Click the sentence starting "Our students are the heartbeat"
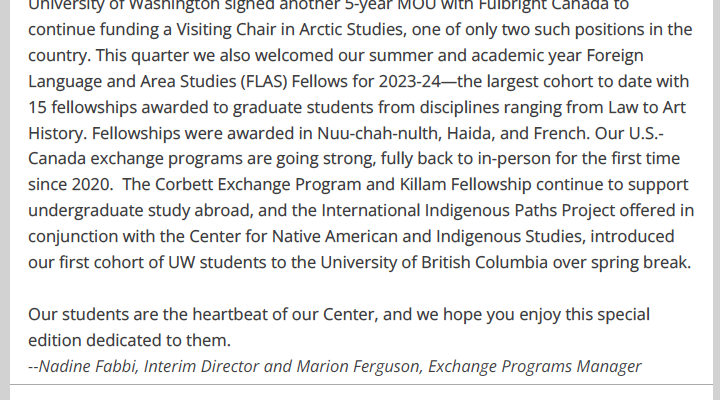Image resolution: width=720 pixels, height=400 pixels. [x=339, y=315]
